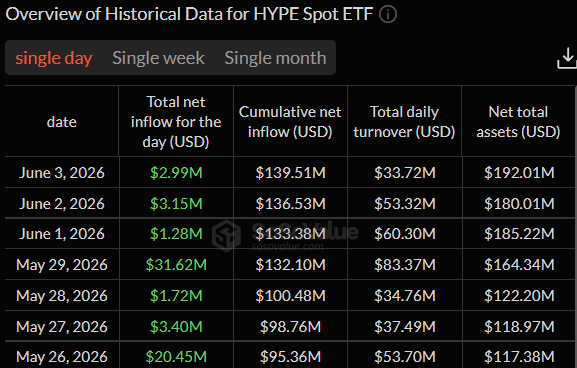Select the June 1, 2026 date cell
The height and width of the screenshot is (368, 577).
click(x=62, y=234)
